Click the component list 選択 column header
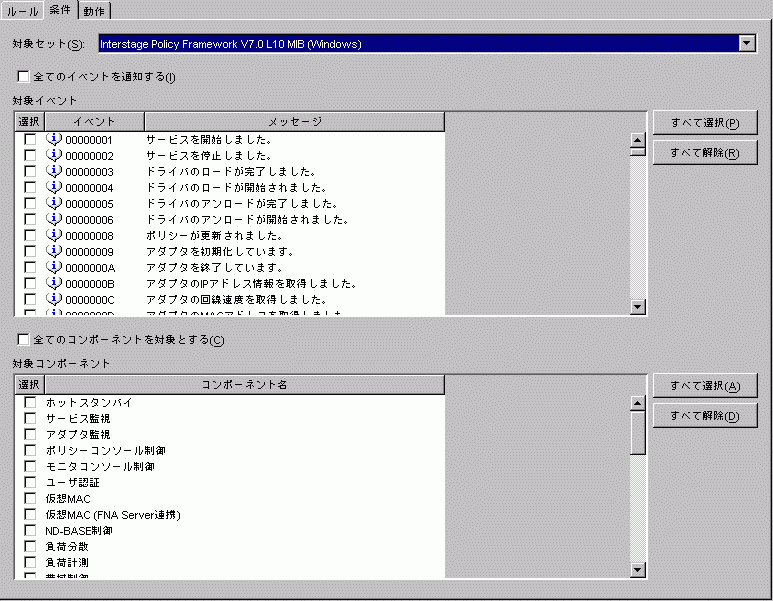Viewport: 773px width, 601px height. (x=29, y=384)
